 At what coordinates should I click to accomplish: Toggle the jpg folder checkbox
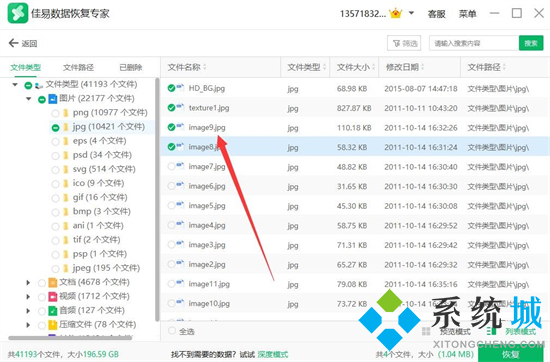[x=55, y=128]
